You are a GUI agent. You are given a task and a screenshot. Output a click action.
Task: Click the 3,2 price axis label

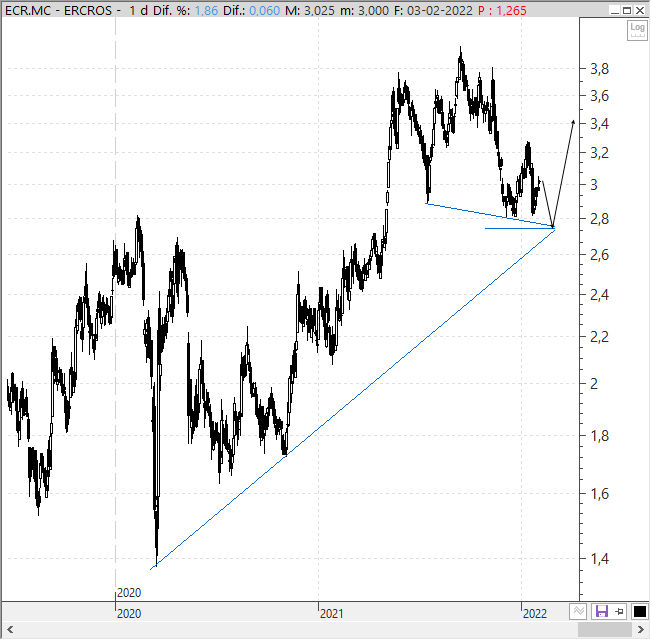600,153
